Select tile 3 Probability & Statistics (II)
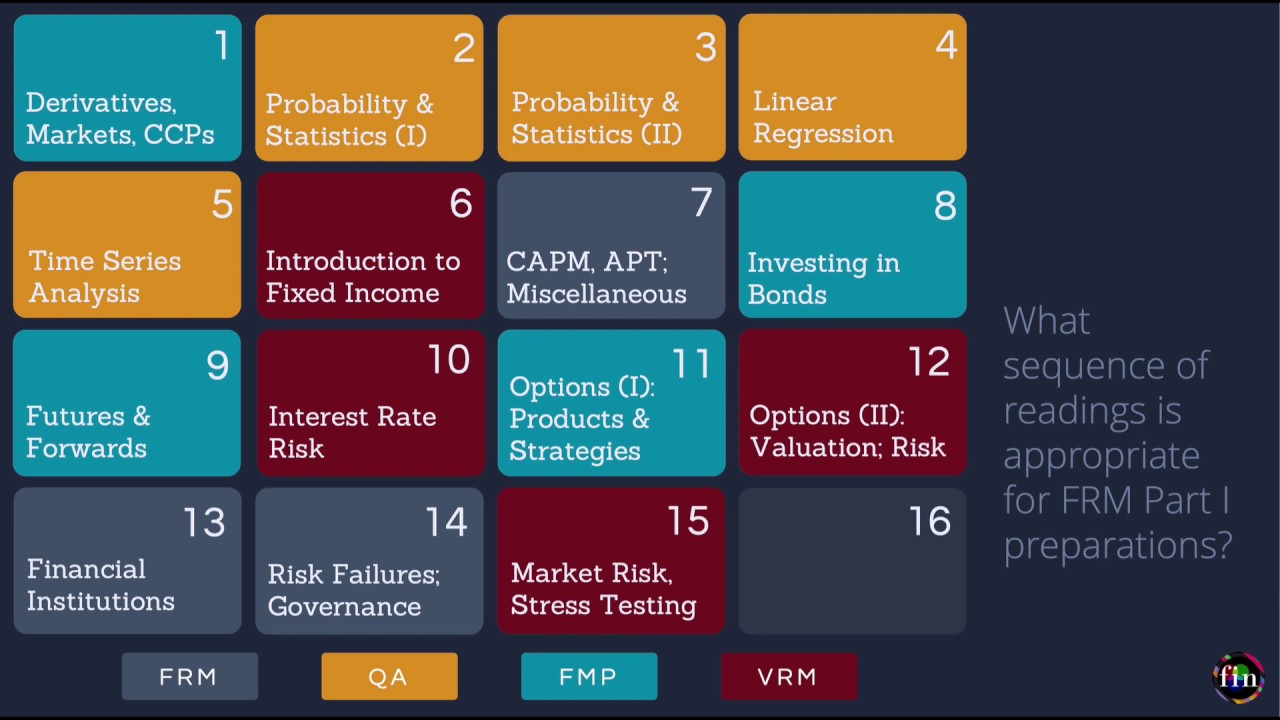 [x=611, y=87]
